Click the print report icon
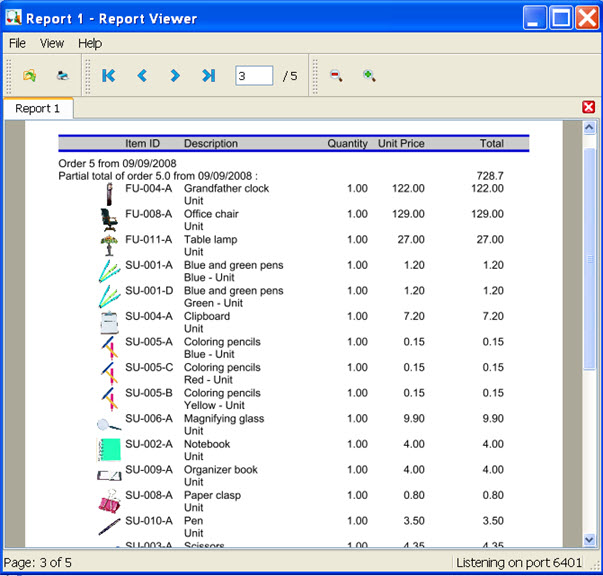 coord(62,75)
